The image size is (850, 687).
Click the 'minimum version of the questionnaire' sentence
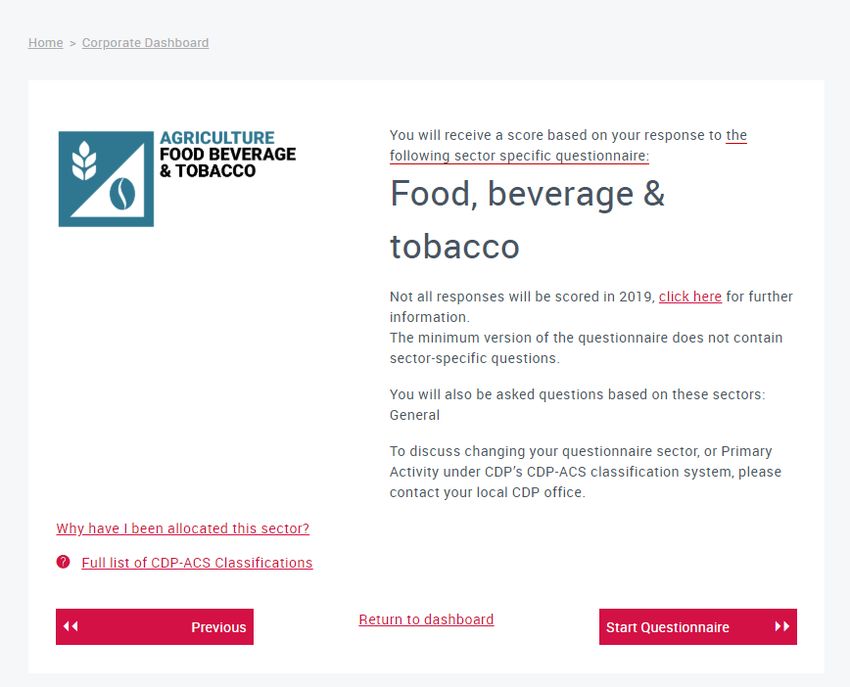tap(586, 348)
